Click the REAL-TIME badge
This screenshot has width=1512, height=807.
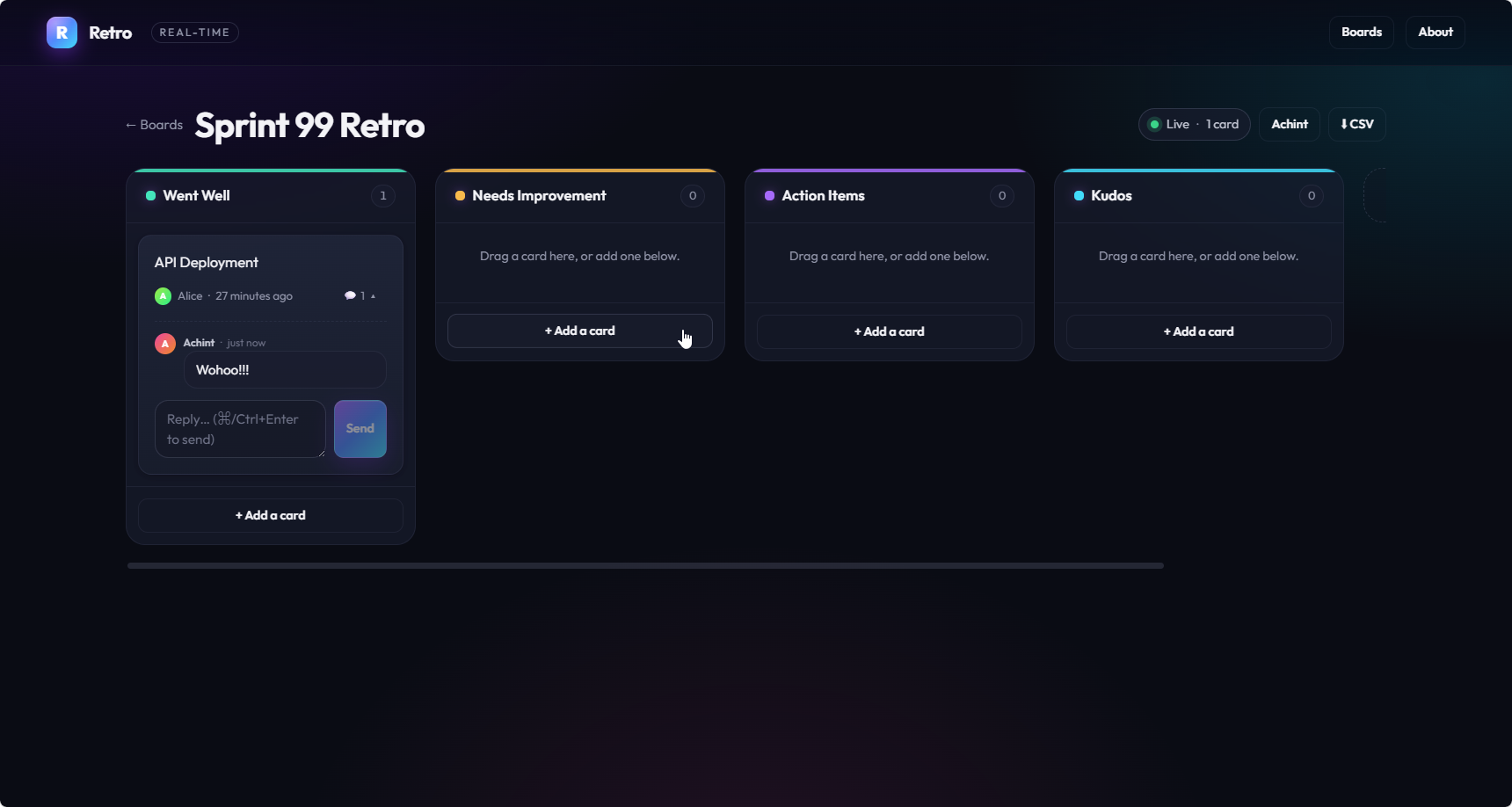(x=194, y=33)
